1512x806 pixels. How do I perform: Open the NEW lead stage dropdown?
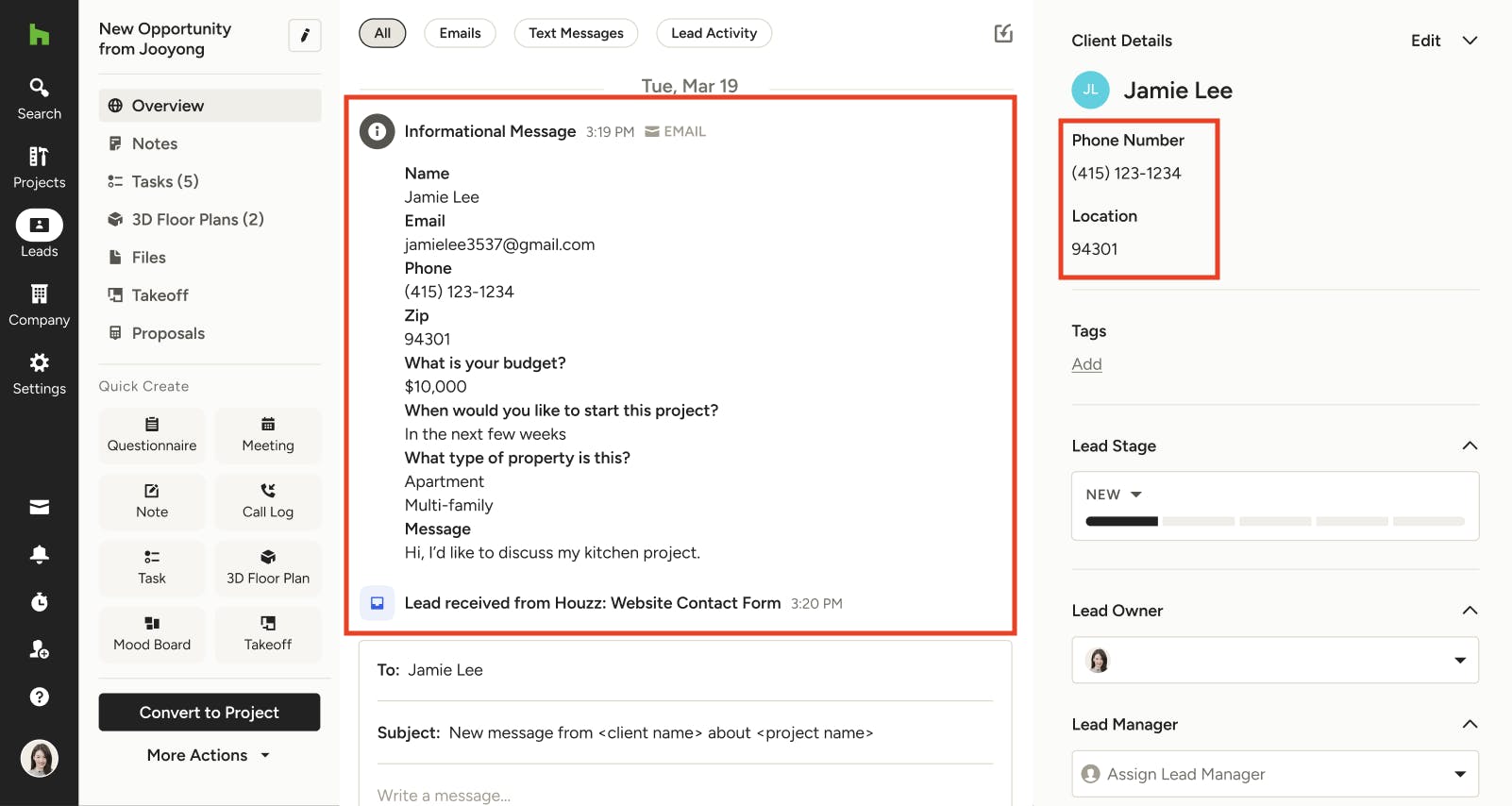click(x=1114, y=495)
